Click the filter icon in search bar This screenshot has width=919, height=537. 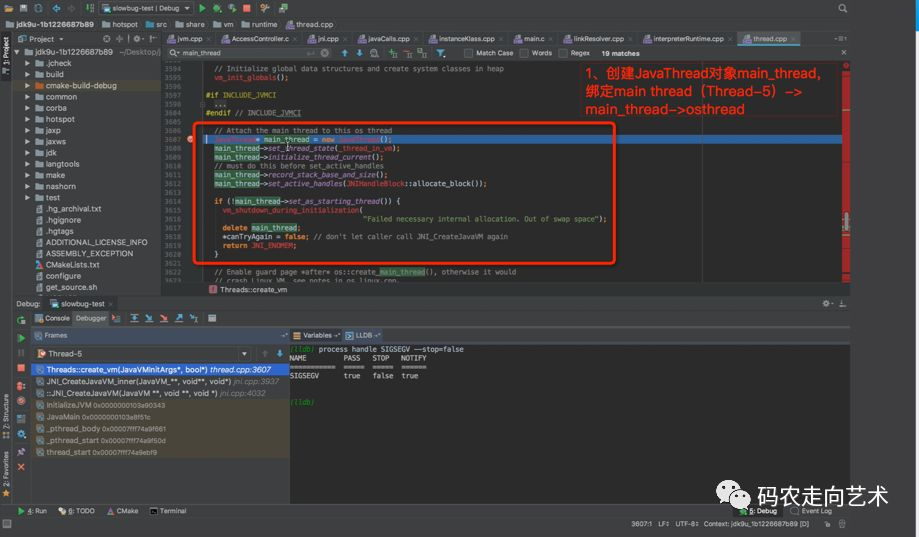click(441, 53)
